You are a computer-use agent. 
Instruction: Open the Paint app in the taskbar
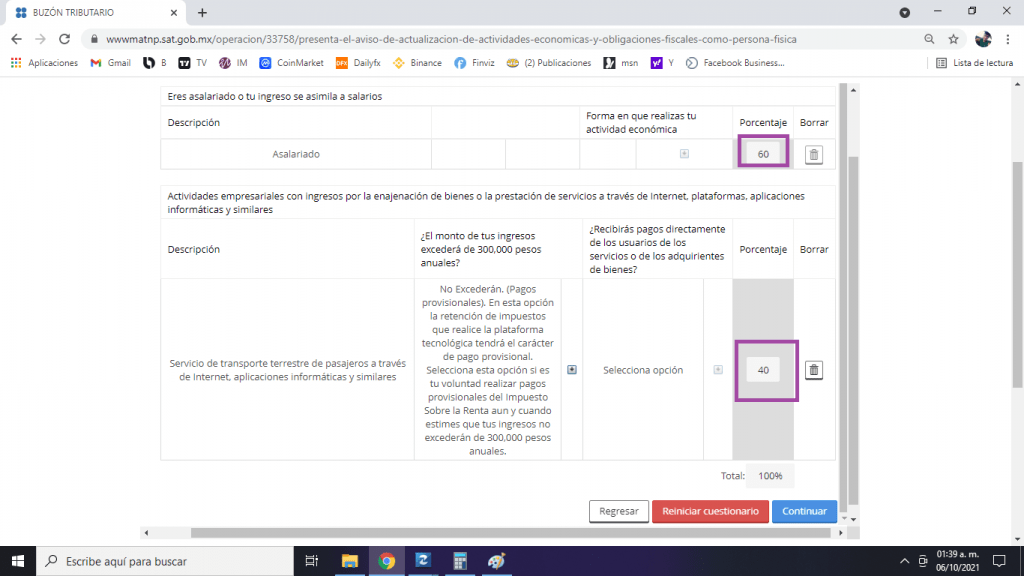tap(496, 561)
